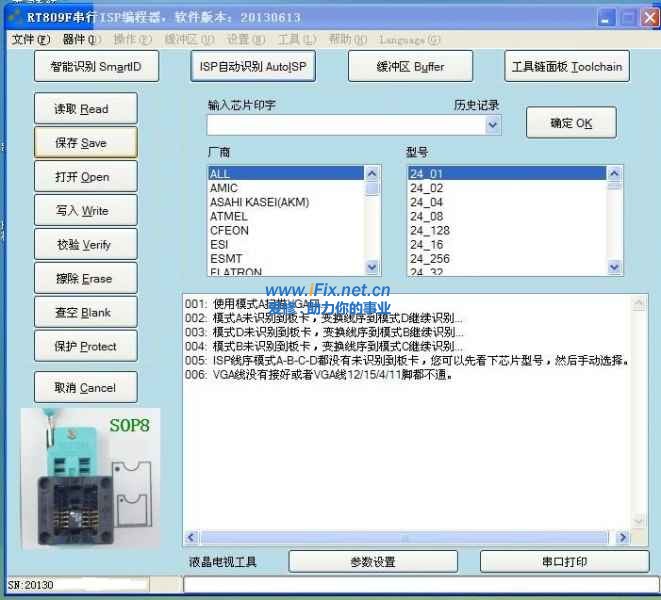
Task: Open the 帮助 menu
Action: pos(348,40)
